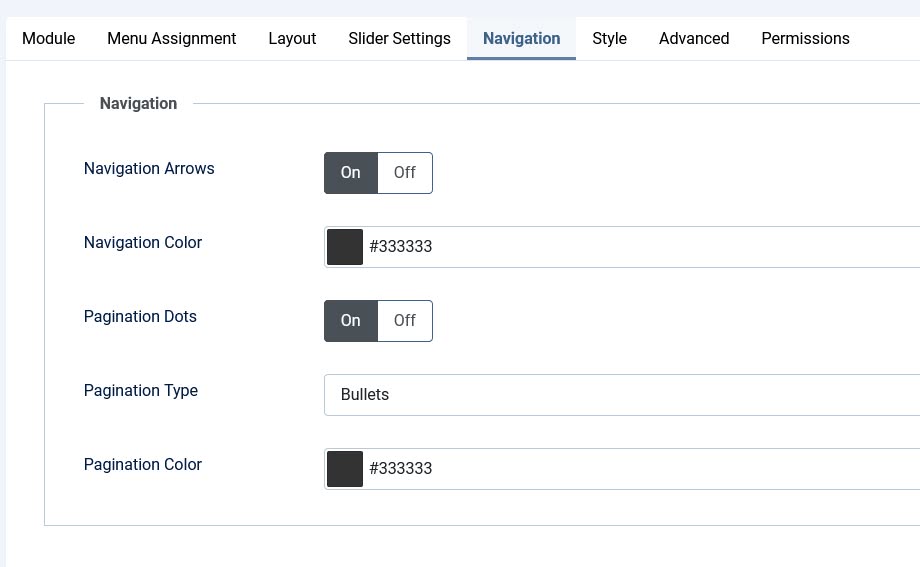
Task: Click the Navigation Arrows field label
Action: 149,169
